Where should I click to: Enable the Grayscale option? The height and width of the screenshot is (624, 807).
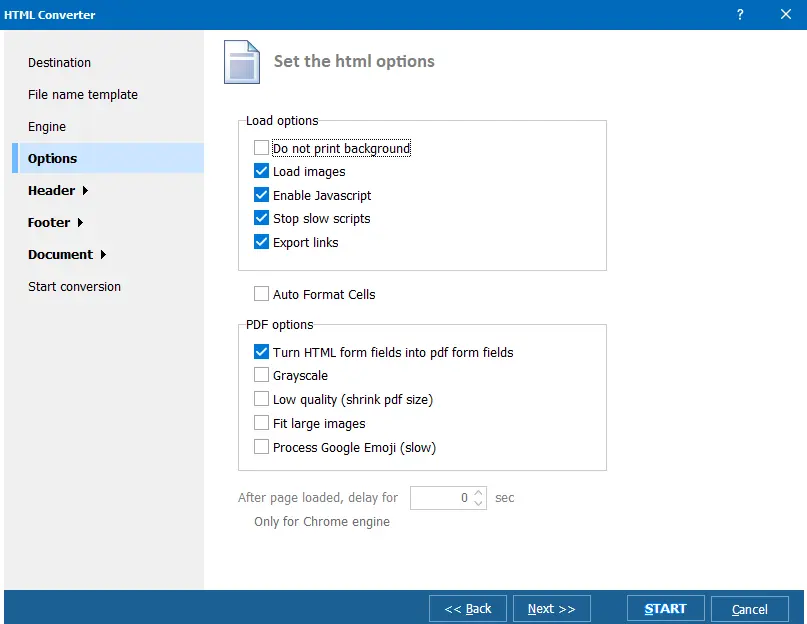[x=261, y=375]
